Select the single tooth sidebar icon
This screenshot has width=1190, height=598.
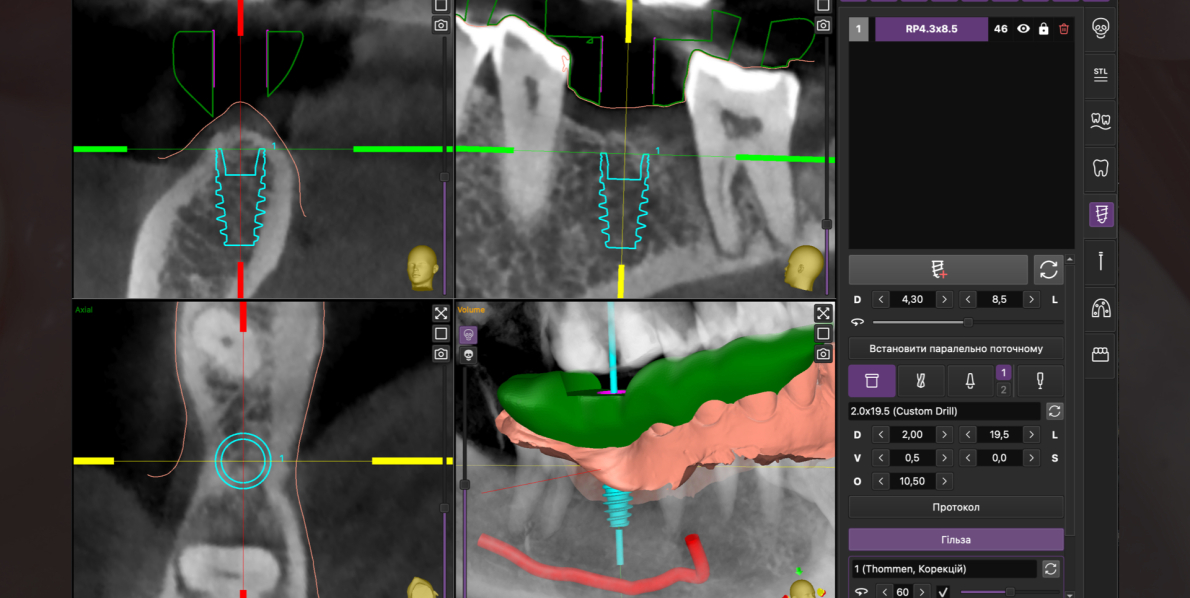click(x=1101, y=167)
